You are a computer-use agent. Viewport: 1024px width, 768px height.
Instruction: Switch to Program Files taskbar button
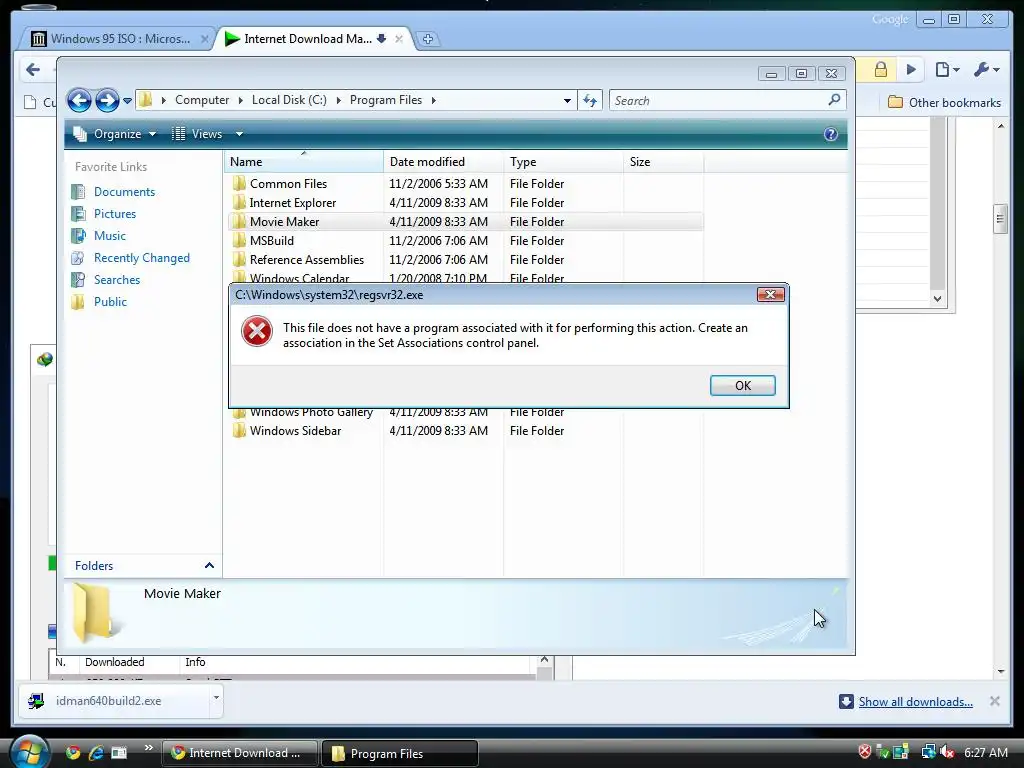[x=400, y=753]
